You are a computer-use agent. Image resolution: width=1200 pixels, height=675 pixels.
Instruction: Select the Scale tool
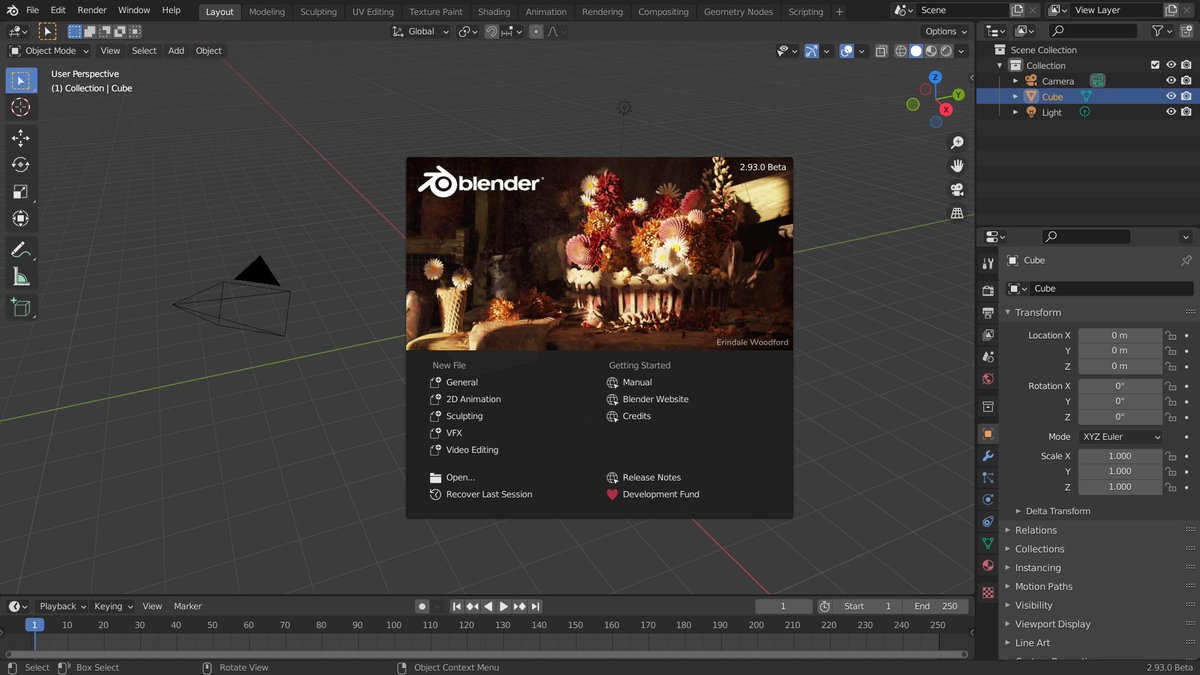coord(20,192)
